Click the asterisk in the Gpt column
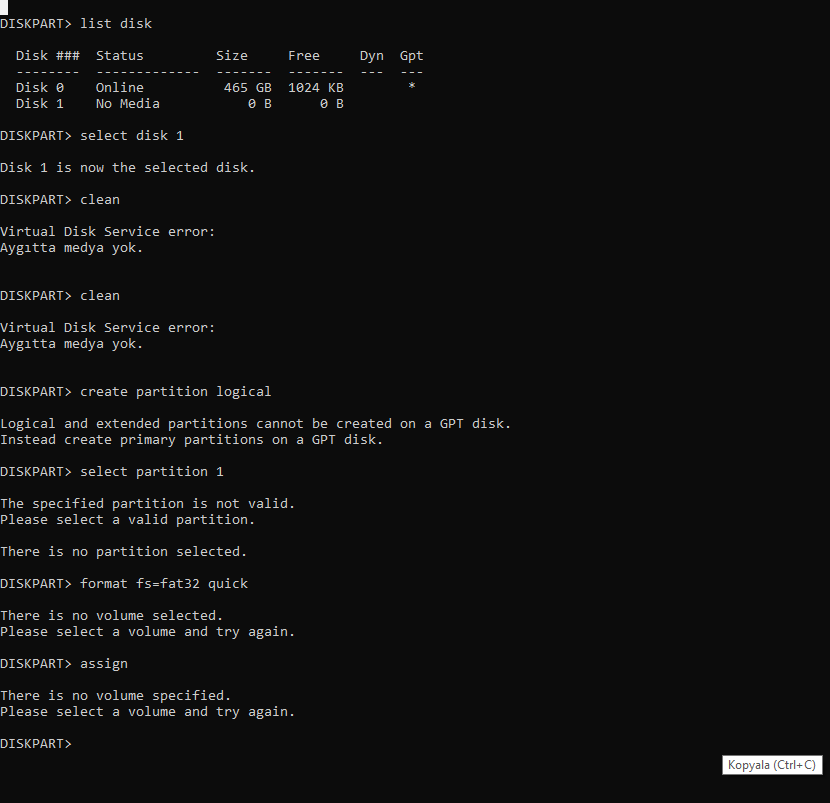The image size is (830, 803). click(x=412, y=86)
